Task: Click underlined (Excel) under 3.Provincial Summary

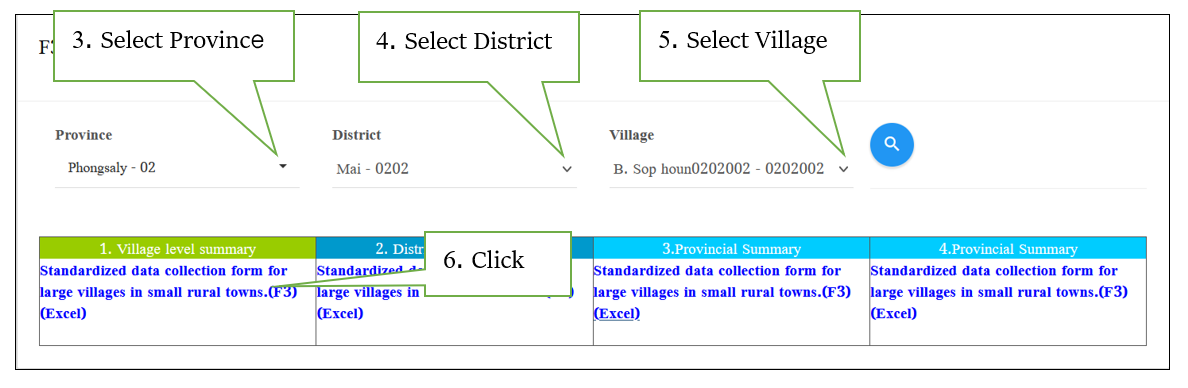Action: click(617, 314)
